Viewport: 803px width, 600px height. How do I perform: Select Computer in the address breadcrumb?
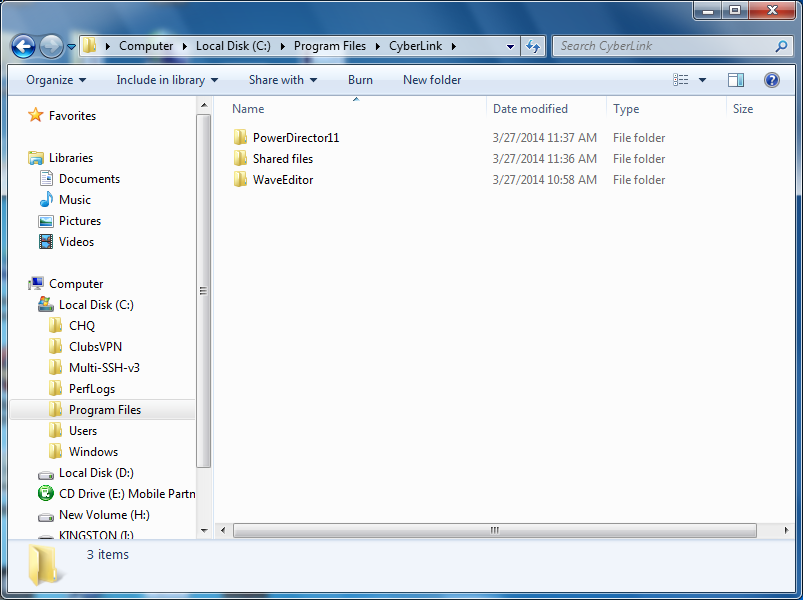tap(146, 46)
